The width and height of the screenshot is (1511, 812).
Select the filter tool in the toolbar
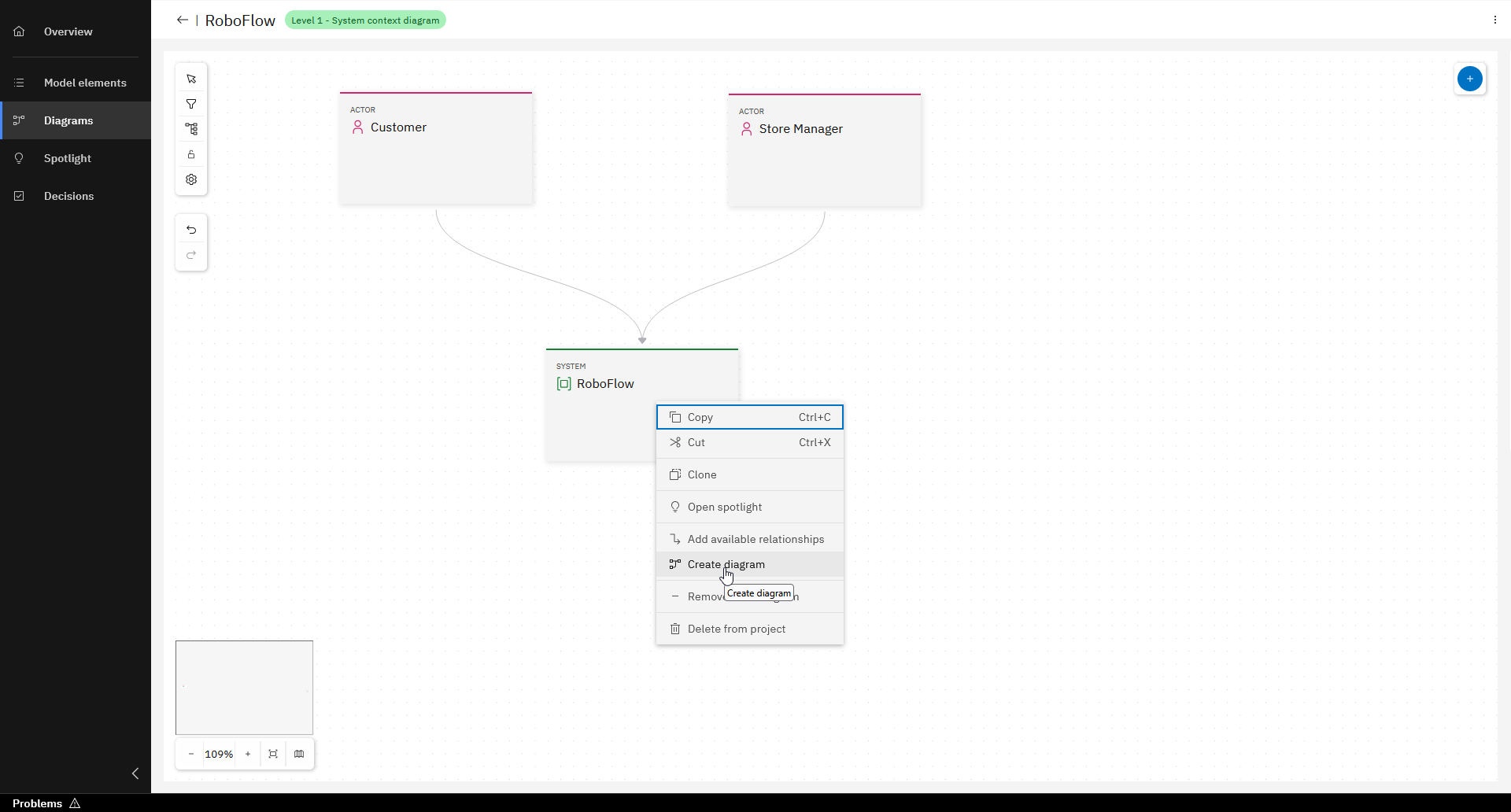tap(190, 104)
